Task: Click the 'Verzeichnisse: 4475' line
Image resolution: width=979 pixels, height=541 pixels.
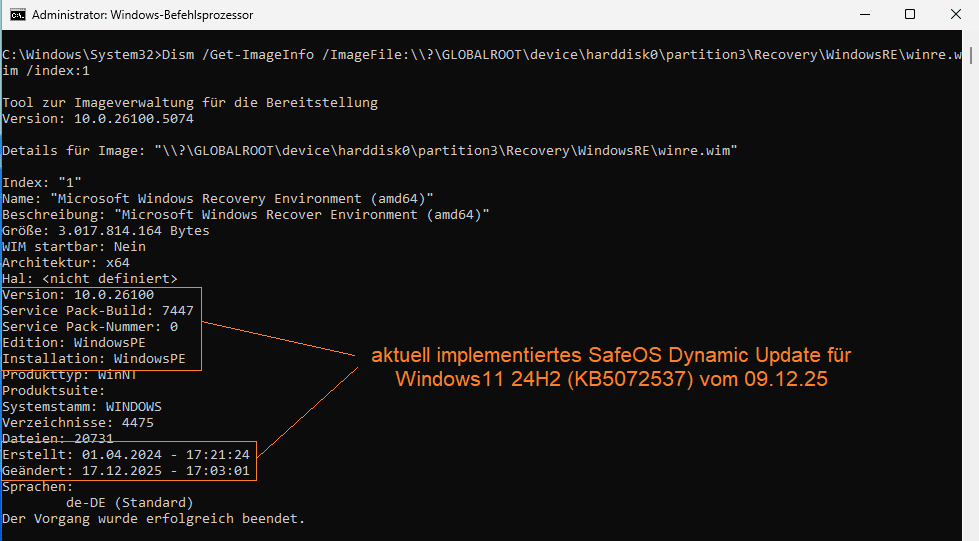Action: tap(78, 423)
